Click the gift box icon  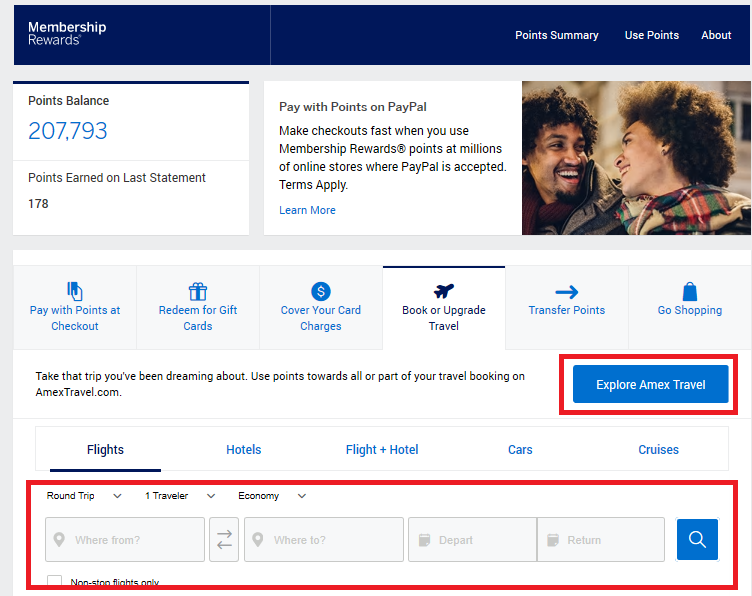pos(198,291)
